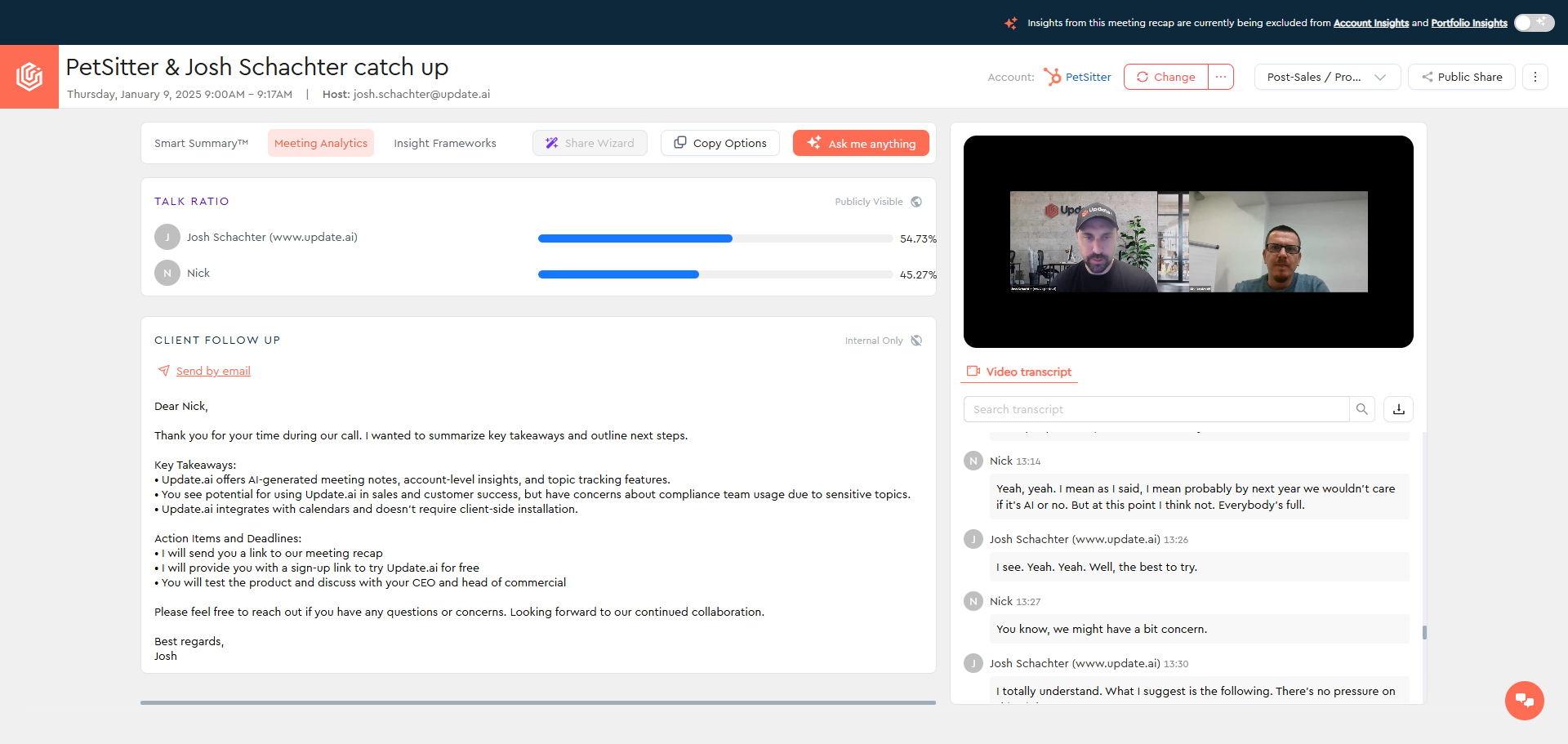Click the sparkle insights icon in banner
This screenshot has width=1568, height=744.
[x=1011, y=23]
